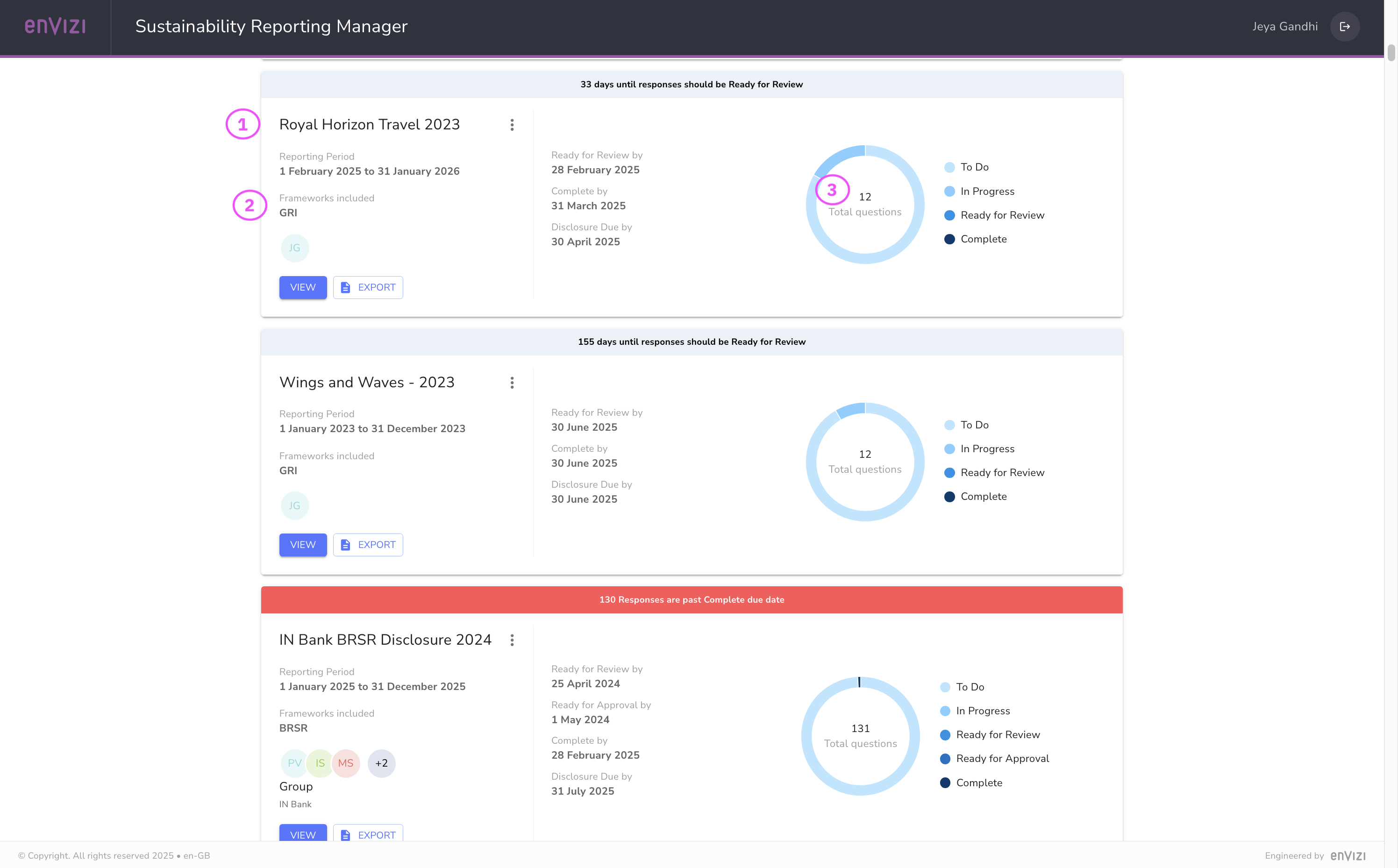
Task: View the Wings and Waves - 2023 disclosure
Action: click(303, 545)
